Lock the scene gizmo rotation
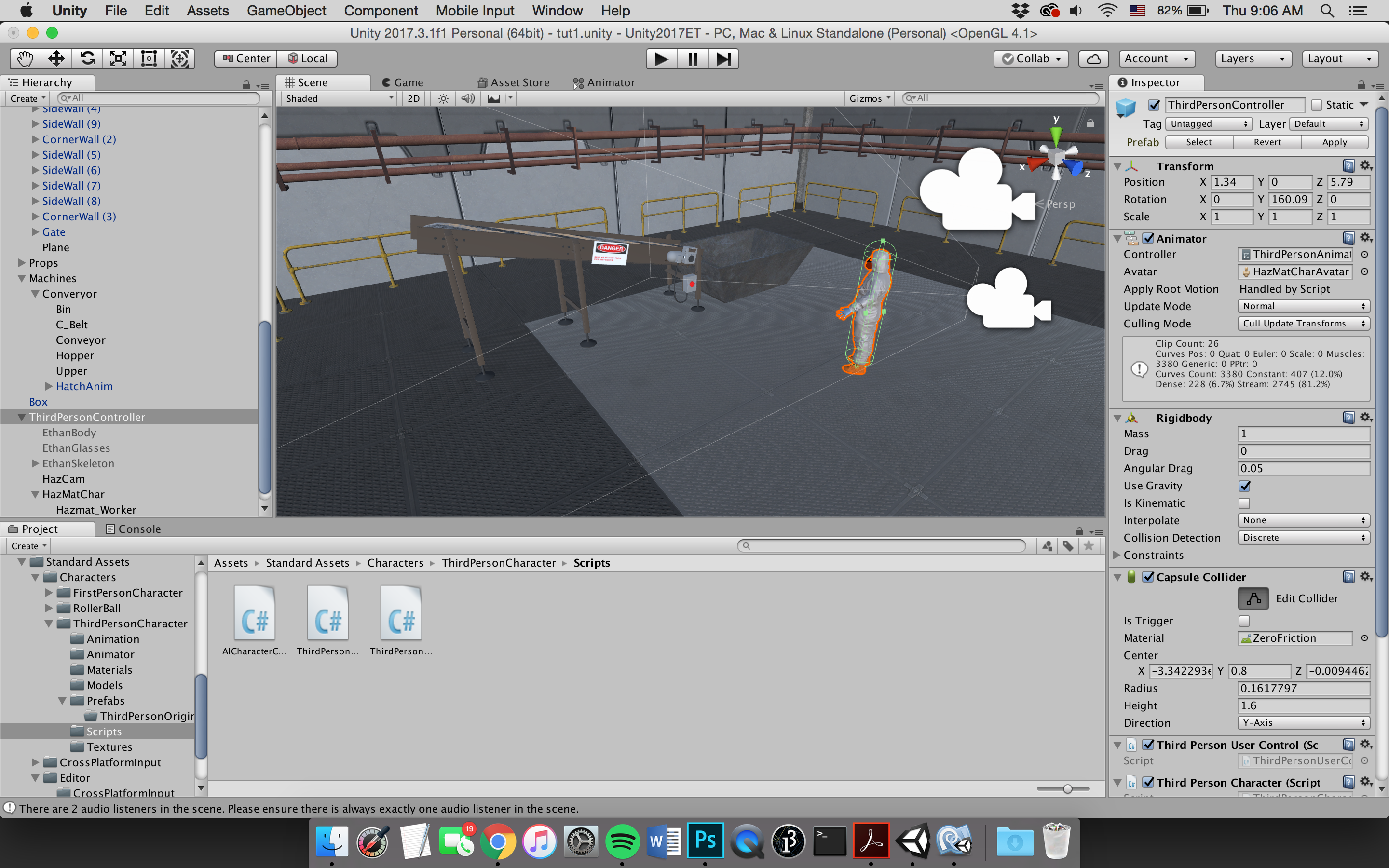 1090,123
